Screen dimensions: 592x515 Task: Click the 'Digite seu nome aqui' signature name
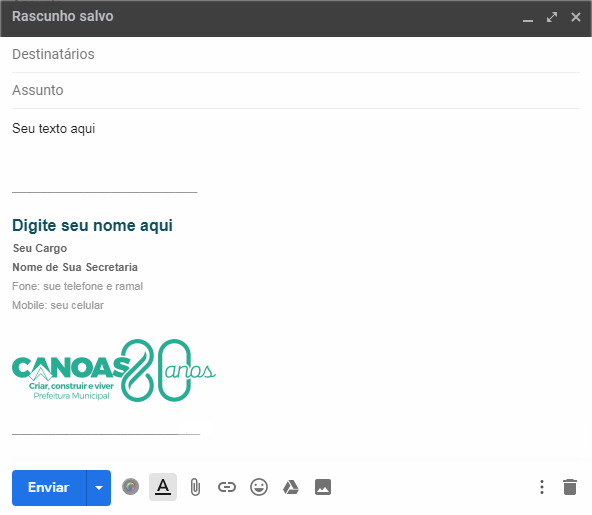coord(92,225)
